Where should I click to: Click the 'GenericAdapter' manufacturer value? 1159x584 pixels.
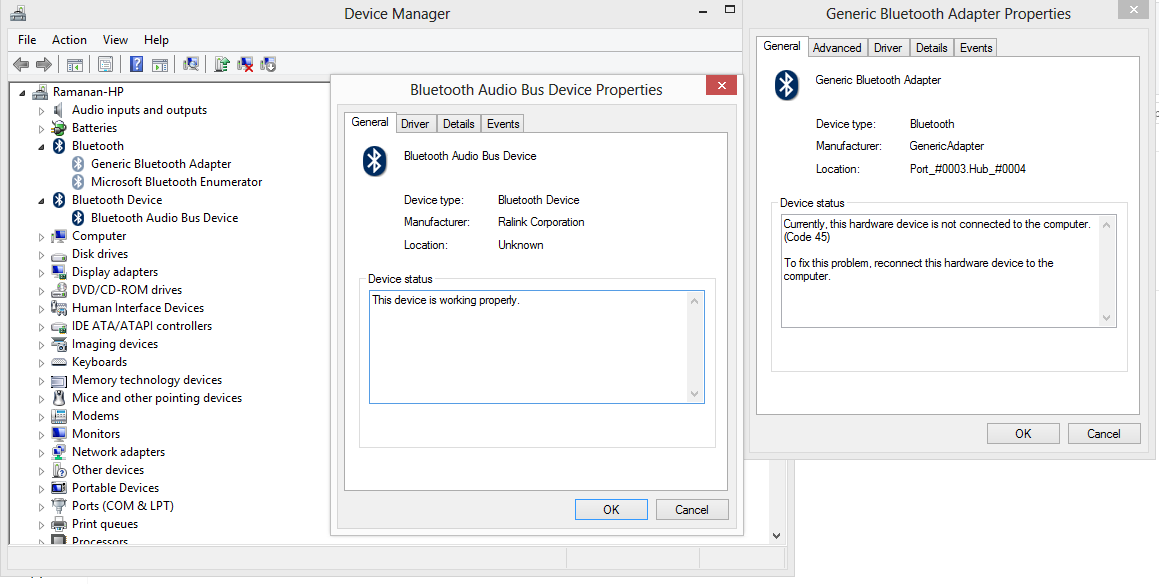tap(947, 146)
